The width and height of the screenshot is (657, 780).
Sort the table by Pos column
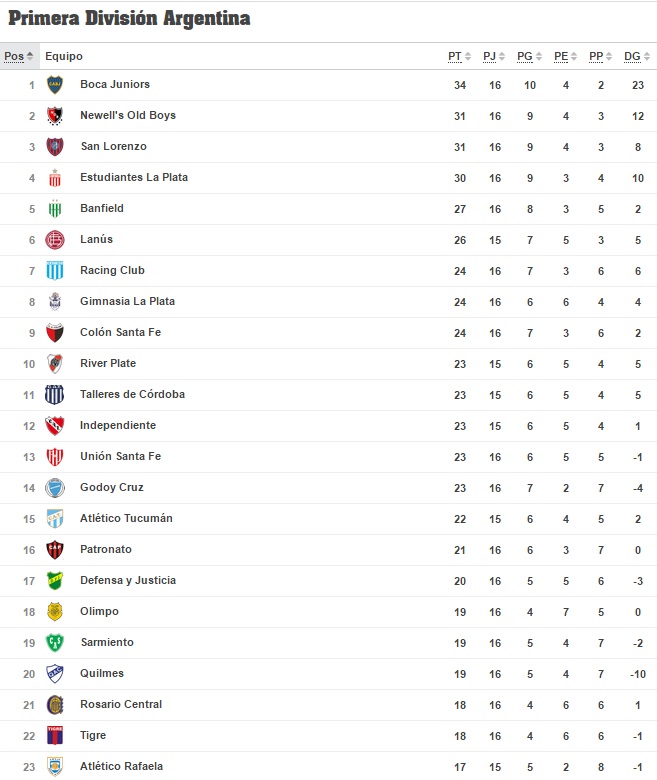18,56
